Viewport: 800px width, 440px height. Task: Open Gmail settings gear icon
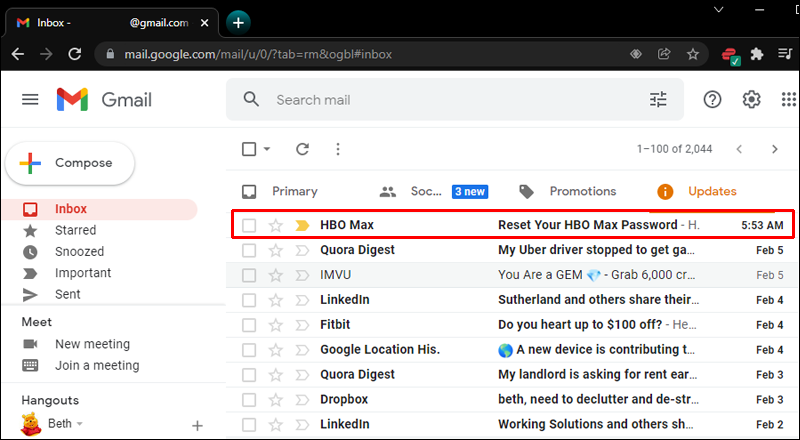point(751,100)
